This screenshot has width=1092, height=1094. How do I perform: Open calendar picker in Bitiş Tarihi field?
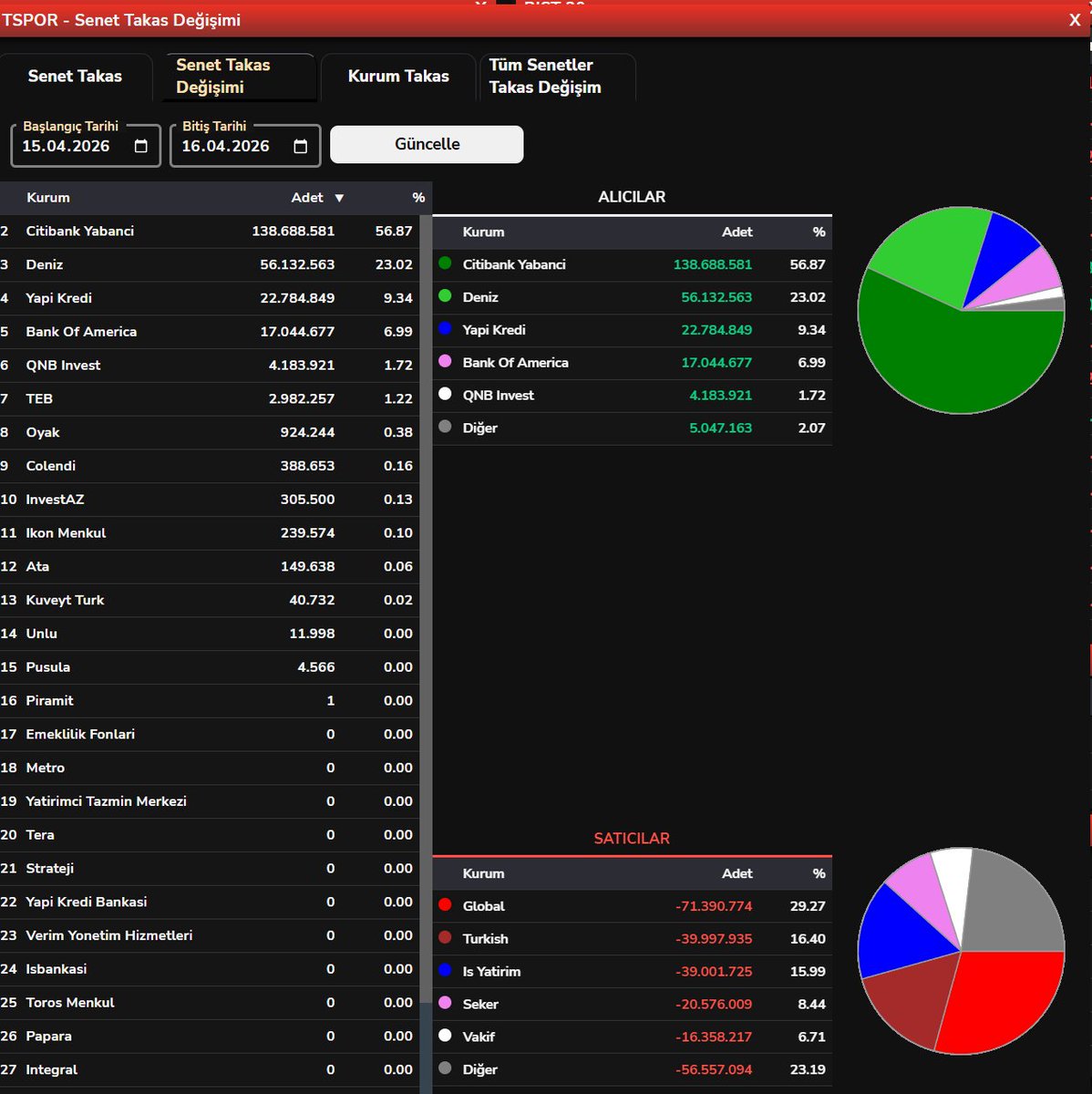point(301,146)
